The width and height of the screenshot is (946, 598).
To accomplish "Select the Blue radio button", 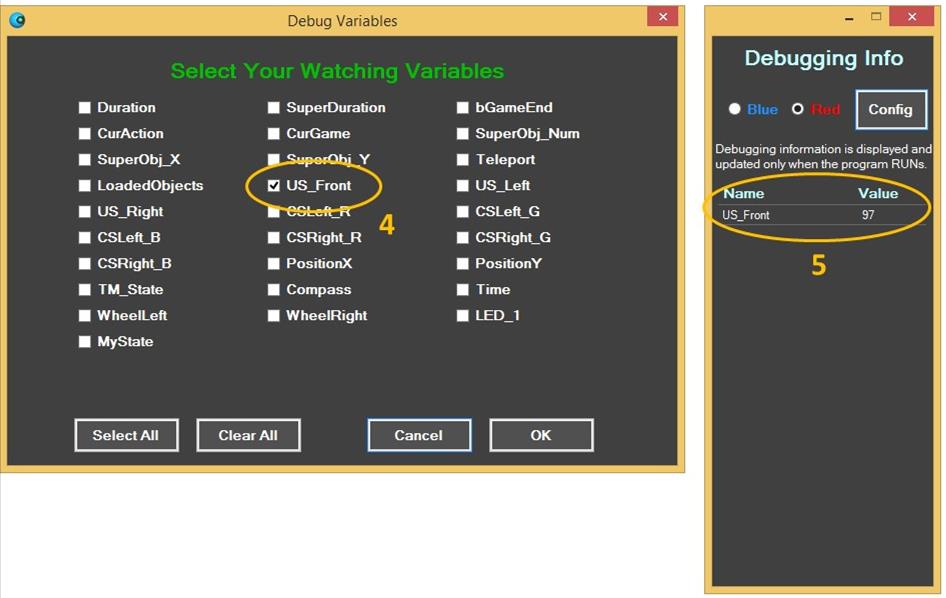I will (x=735, y=109).
